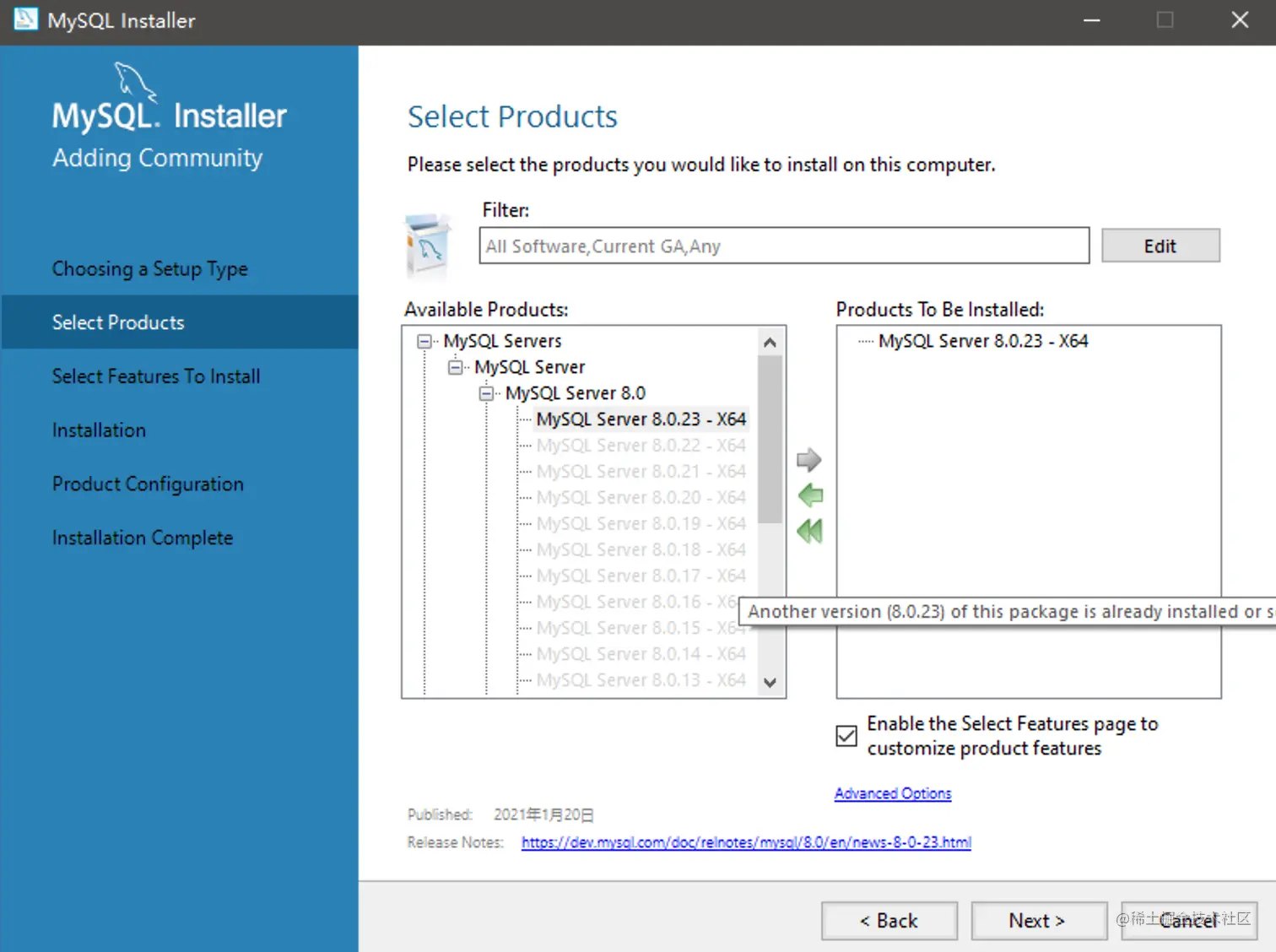
Task: Collapse the MySQL Servers tree node
Action: click(424, 341)
